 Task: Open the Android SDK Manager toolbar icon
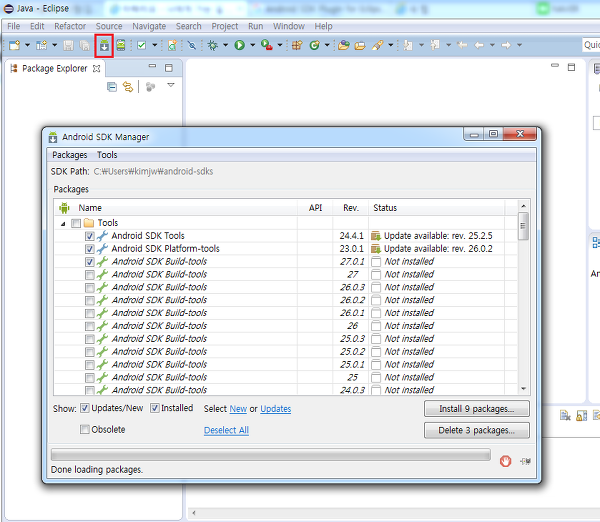104,46
